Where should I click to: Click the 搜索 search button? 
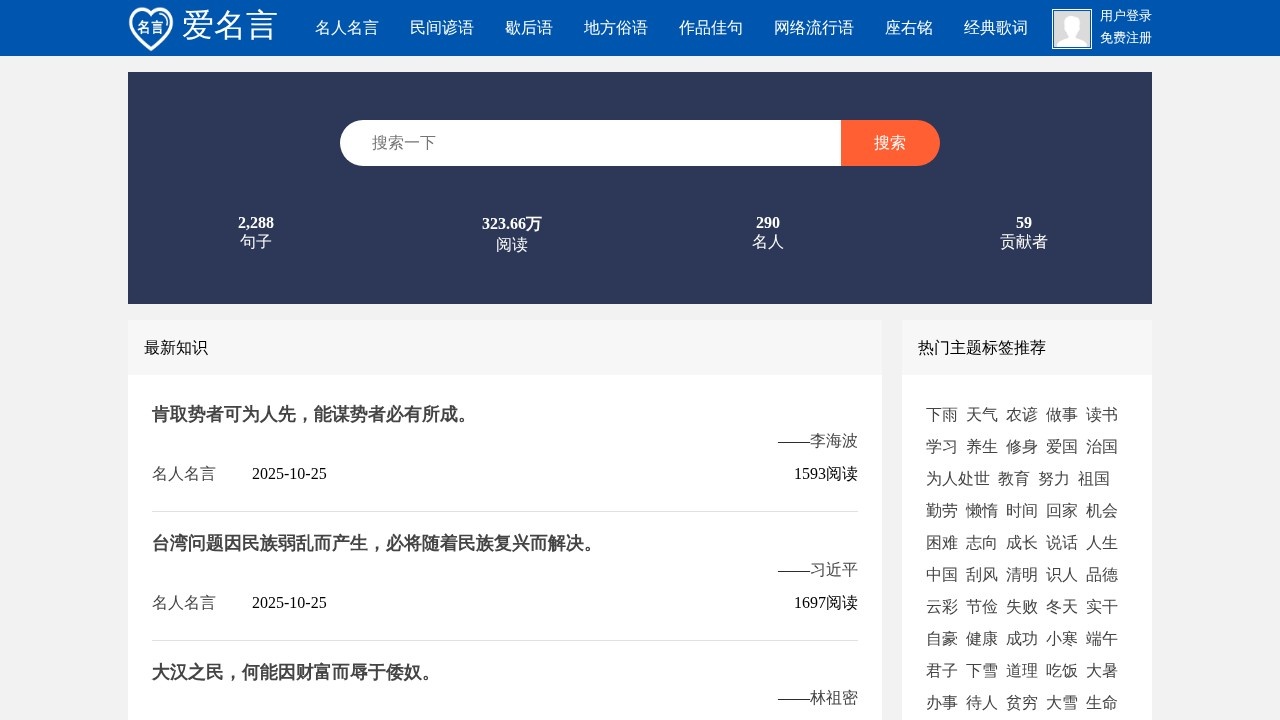tap(889, 142)
